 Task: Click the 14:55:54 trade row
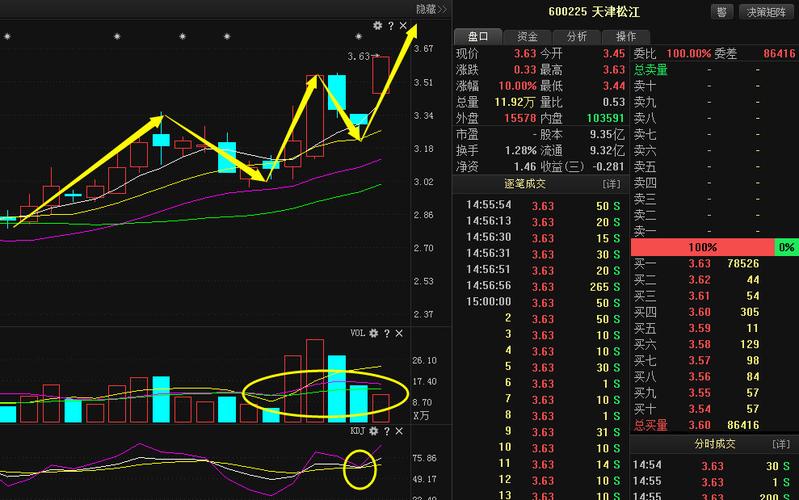pos(543,205)
